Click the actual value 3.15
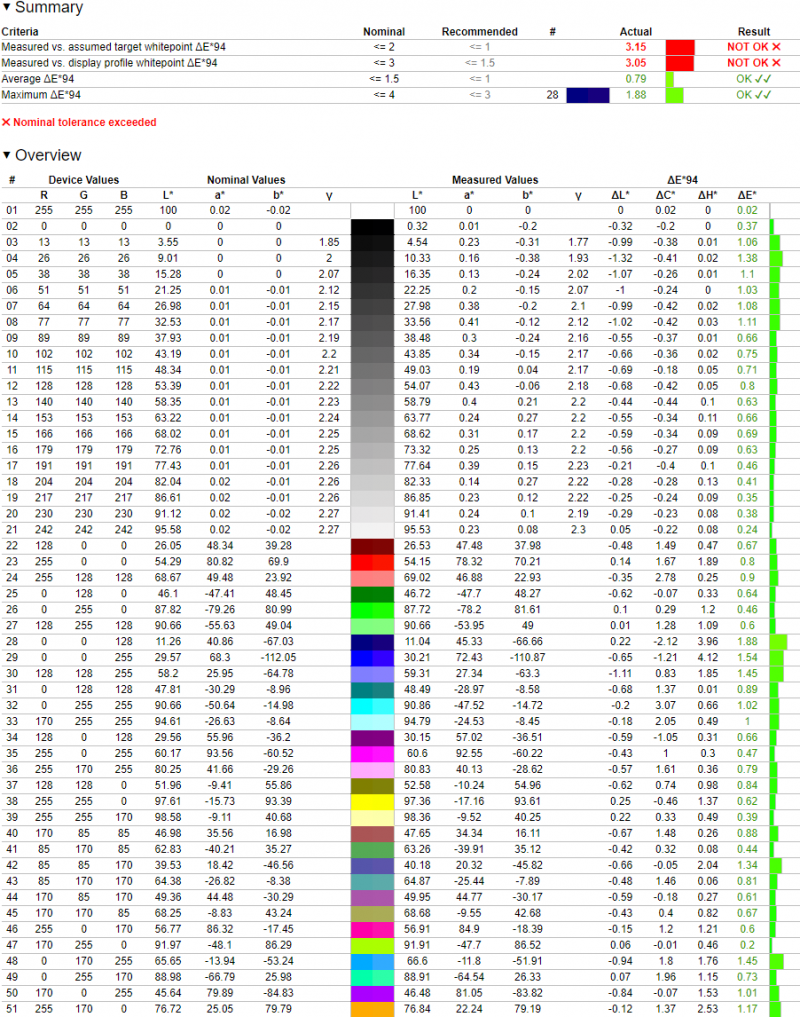 (635, 47)
